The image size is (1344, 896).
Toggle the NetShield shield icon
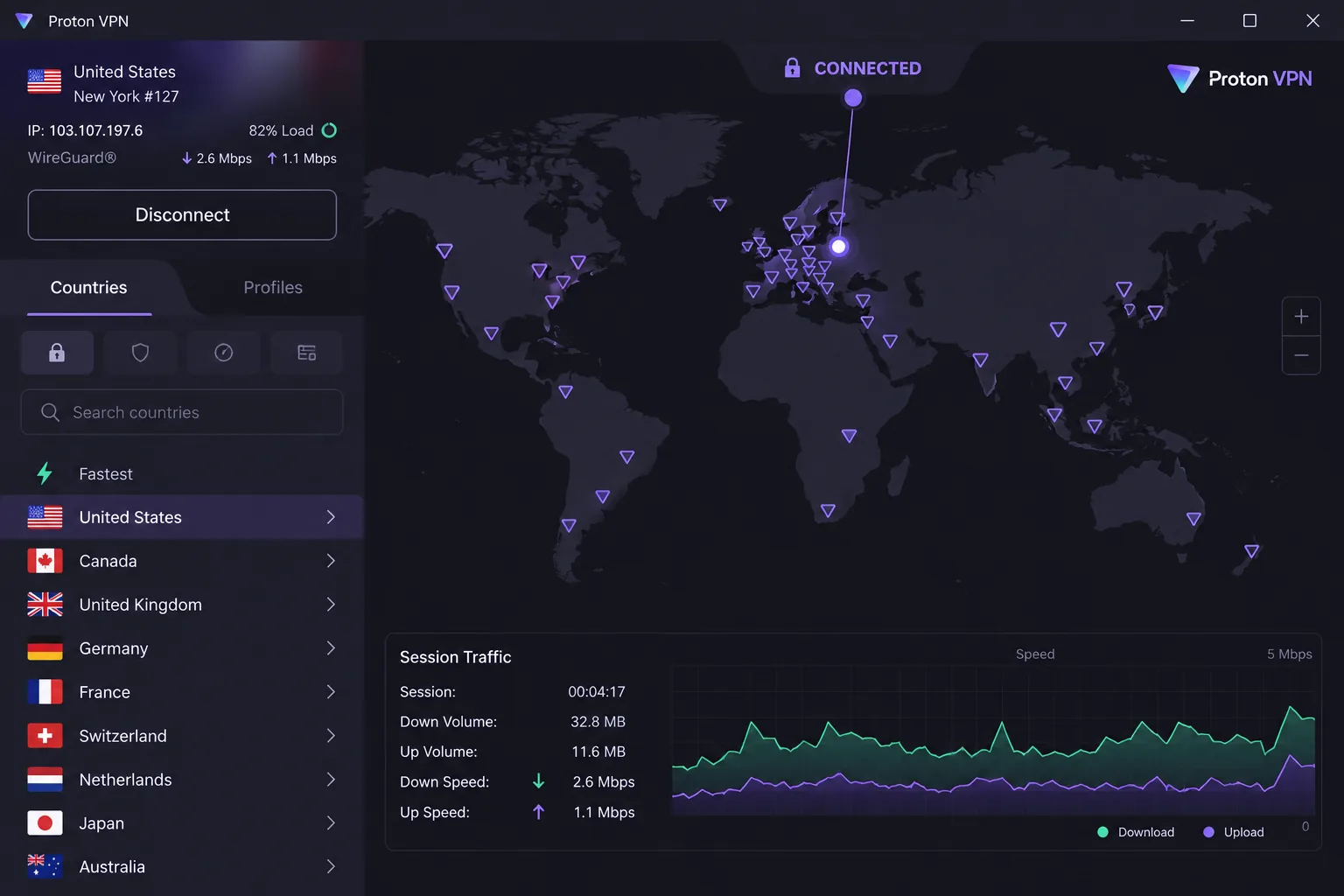pos(140,353)
